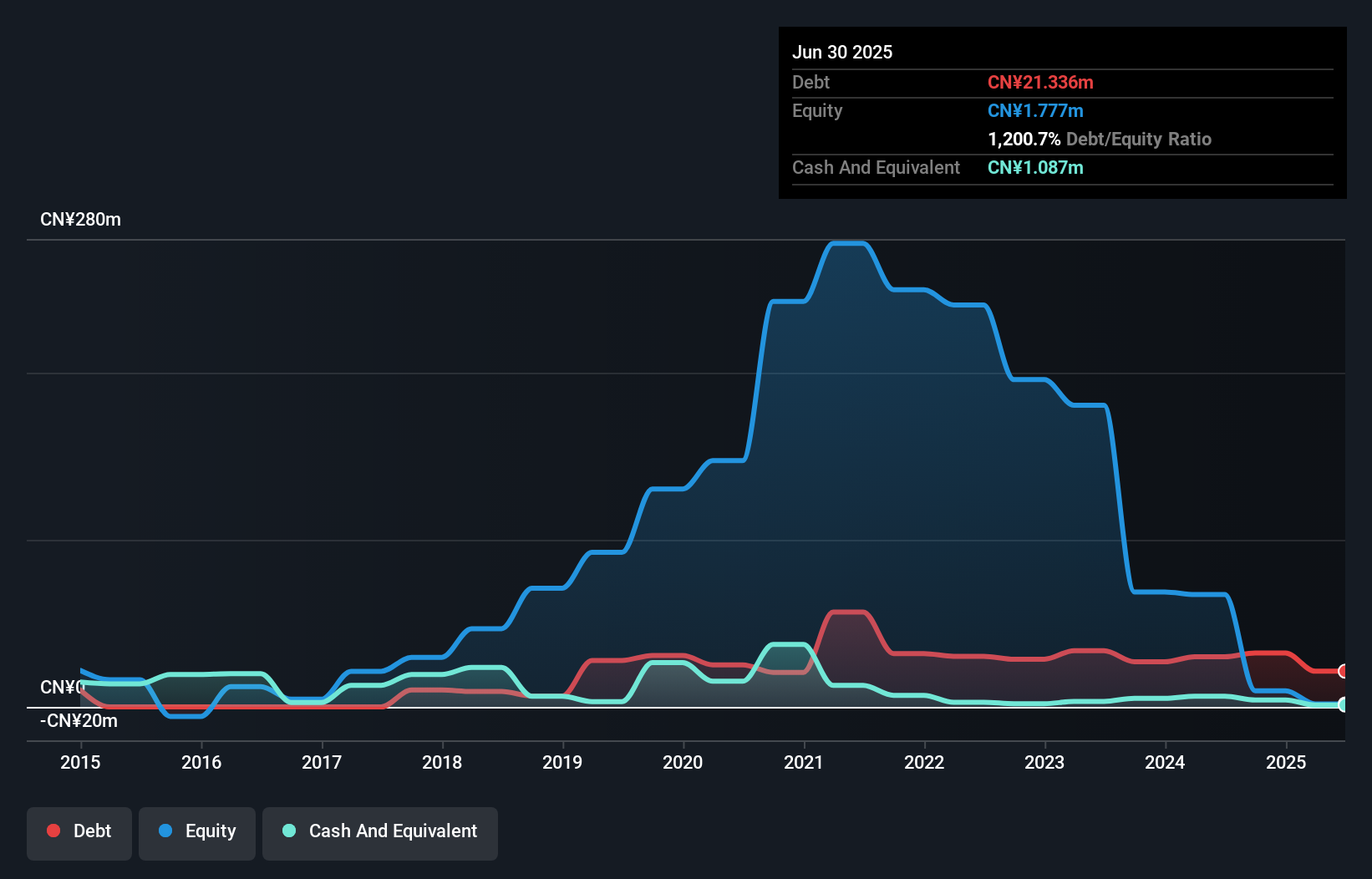The width and height of the screenshot is (1372, 879).
Task: Click the Jun 30 2025 tooltip date heading
Action: [842, 52]
